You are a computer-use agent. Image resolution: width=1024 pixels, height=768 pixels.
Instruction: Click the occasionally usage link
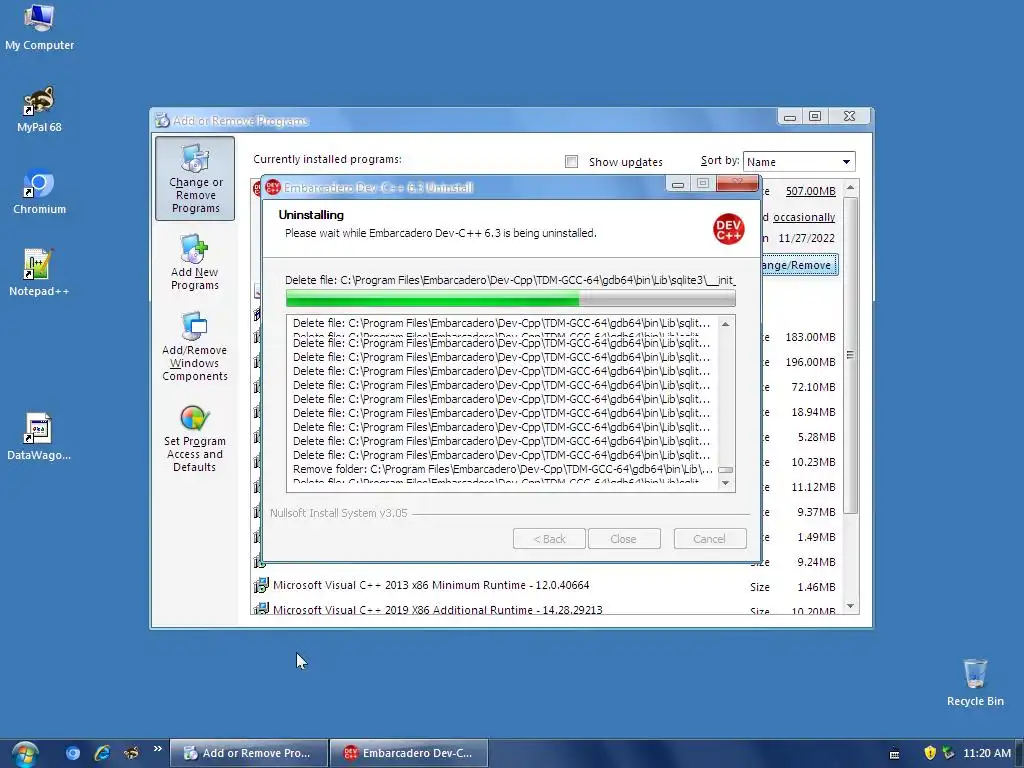tap(804, 217)
